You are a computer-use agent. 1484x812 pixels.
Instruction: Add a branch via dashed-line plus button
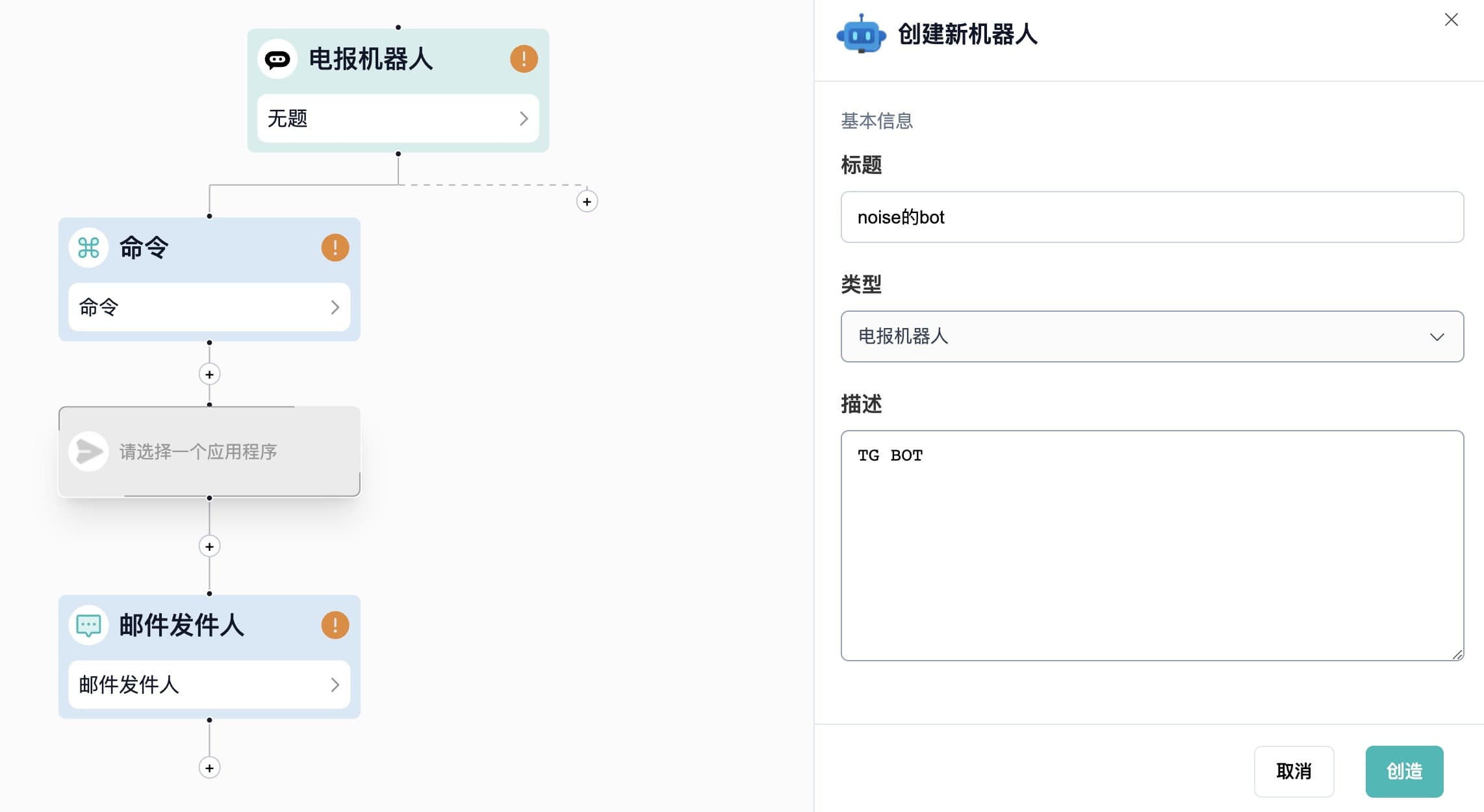(x=587, y=201)
